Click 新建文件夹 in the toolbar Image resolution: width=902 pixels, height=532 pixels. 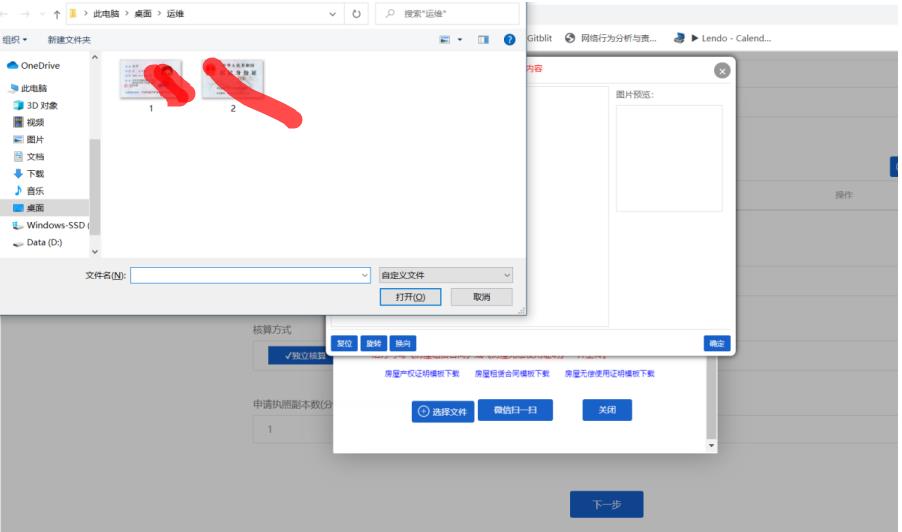click(69, 40)
